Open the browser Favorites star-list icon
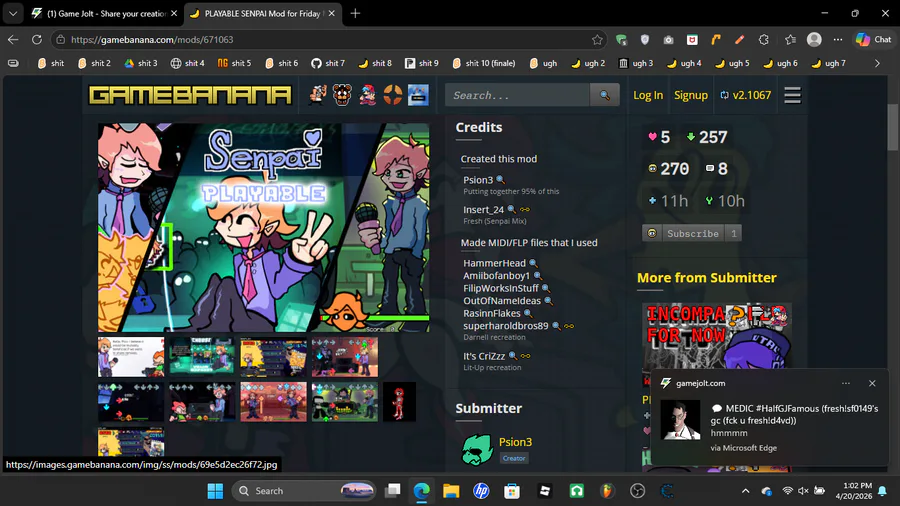 (790, 40)
